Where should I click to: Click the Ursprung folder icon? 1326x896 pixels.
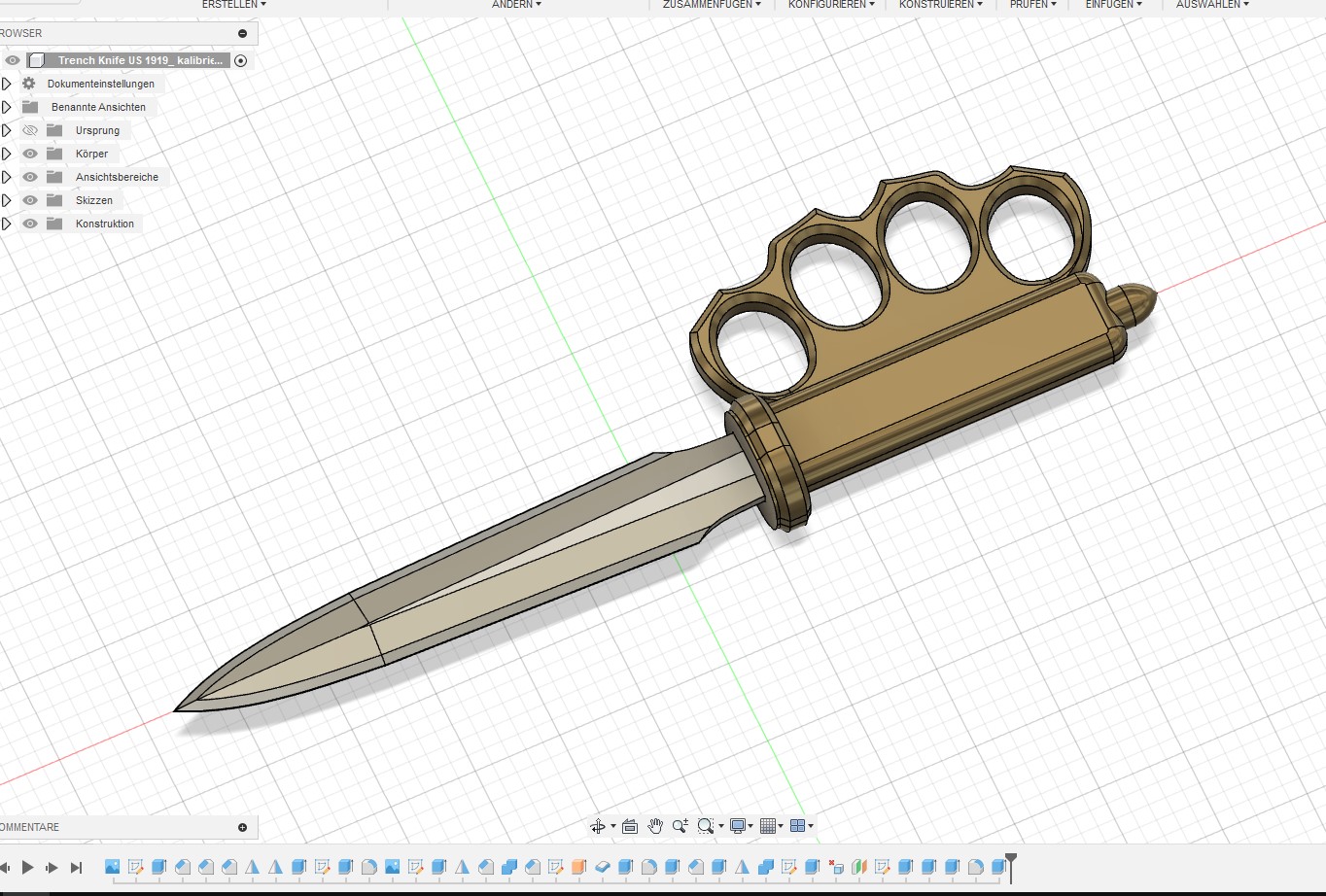coord(53,130)
